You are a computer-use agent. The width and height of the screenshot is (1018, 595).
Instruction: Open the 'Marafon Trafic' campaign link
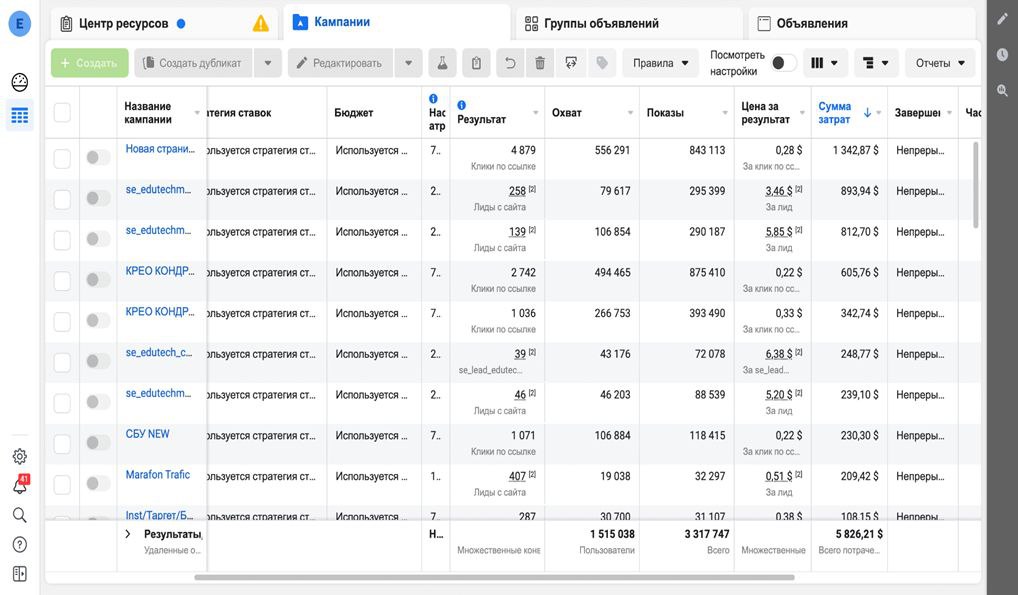coord(158,475)
